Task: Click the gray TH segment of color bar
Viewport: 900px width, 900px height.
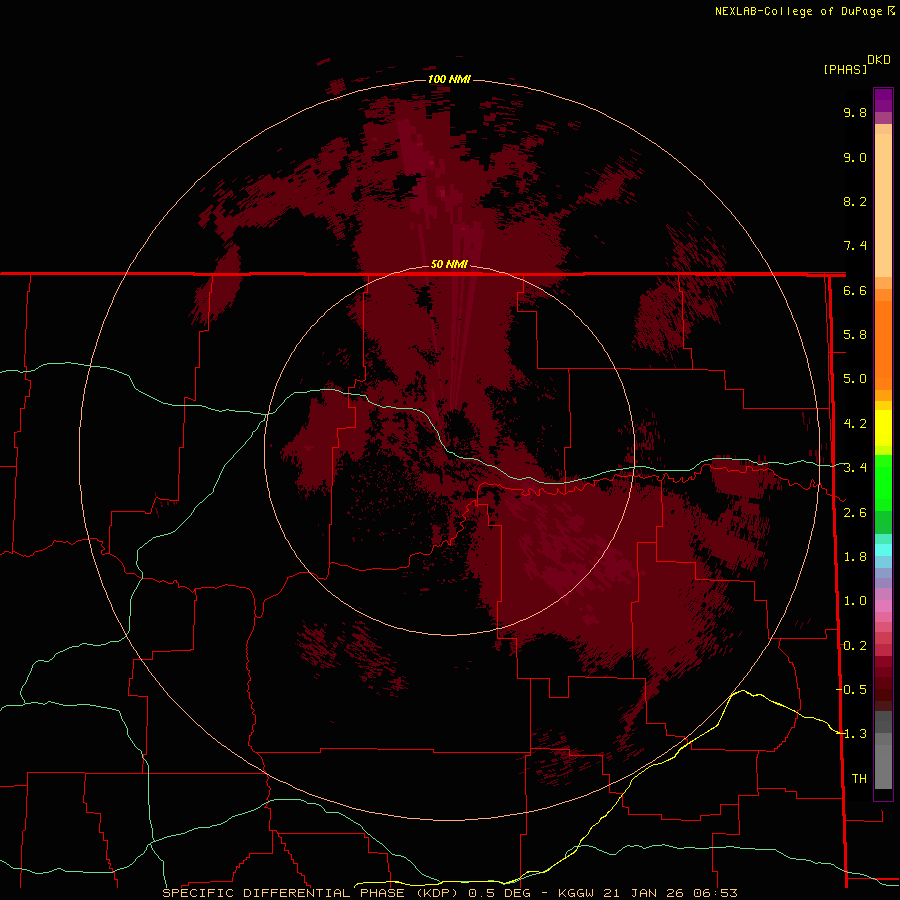Action: click(x=883, y=769)
